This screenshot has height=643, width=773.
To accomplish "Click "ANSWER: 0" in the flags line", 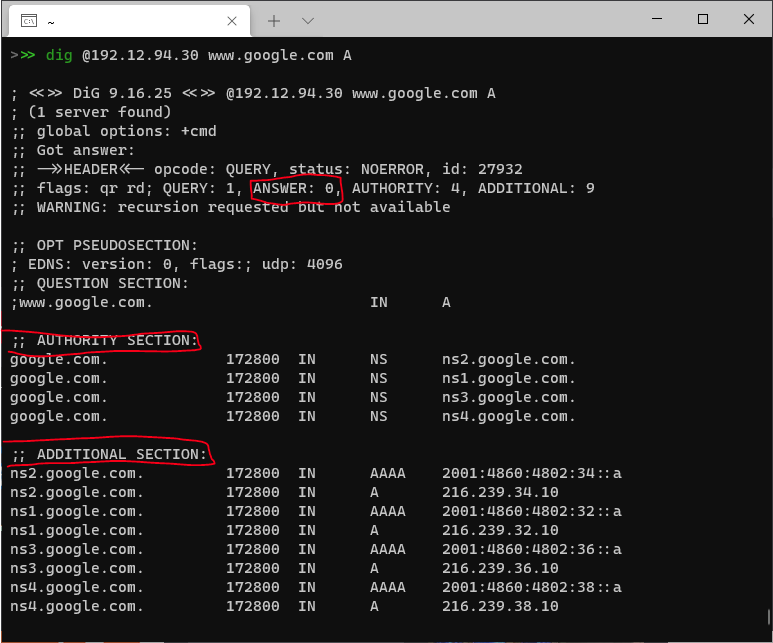I will pyautogui.click(x=294, y=188).
